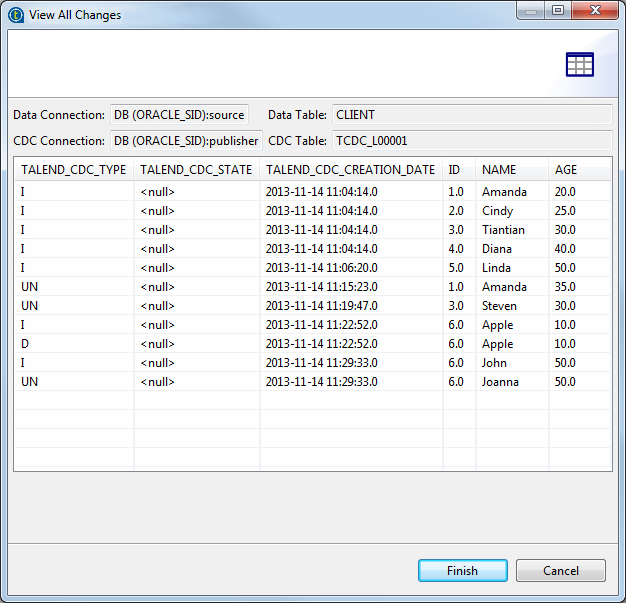The width and height of the screenshot is (626, 603).
Task: Click the Talend icon in the title bar
Action: pos(16,15)
